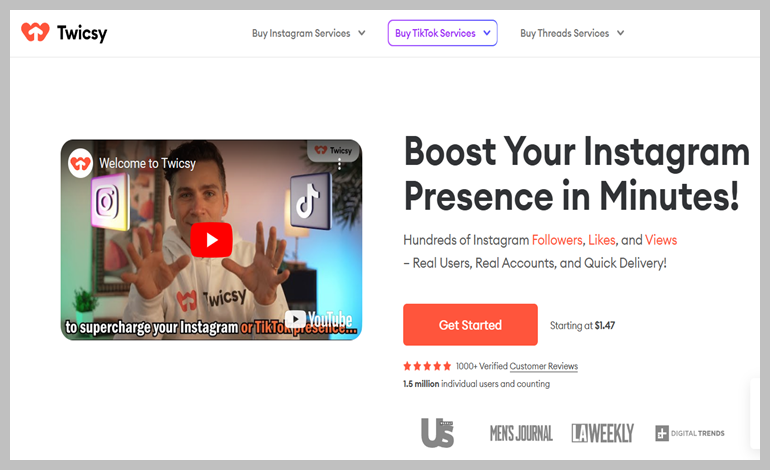Click the Digital Trends logo

click(690, 433)
